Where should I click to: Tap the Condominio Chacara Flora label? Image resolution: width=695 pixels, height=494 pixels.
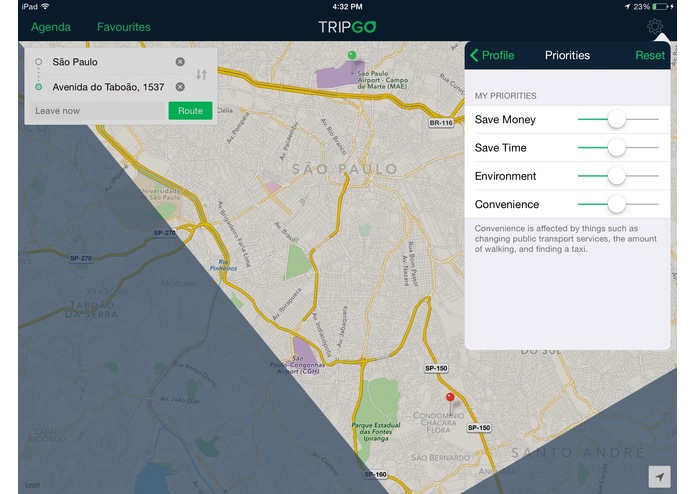438,422
